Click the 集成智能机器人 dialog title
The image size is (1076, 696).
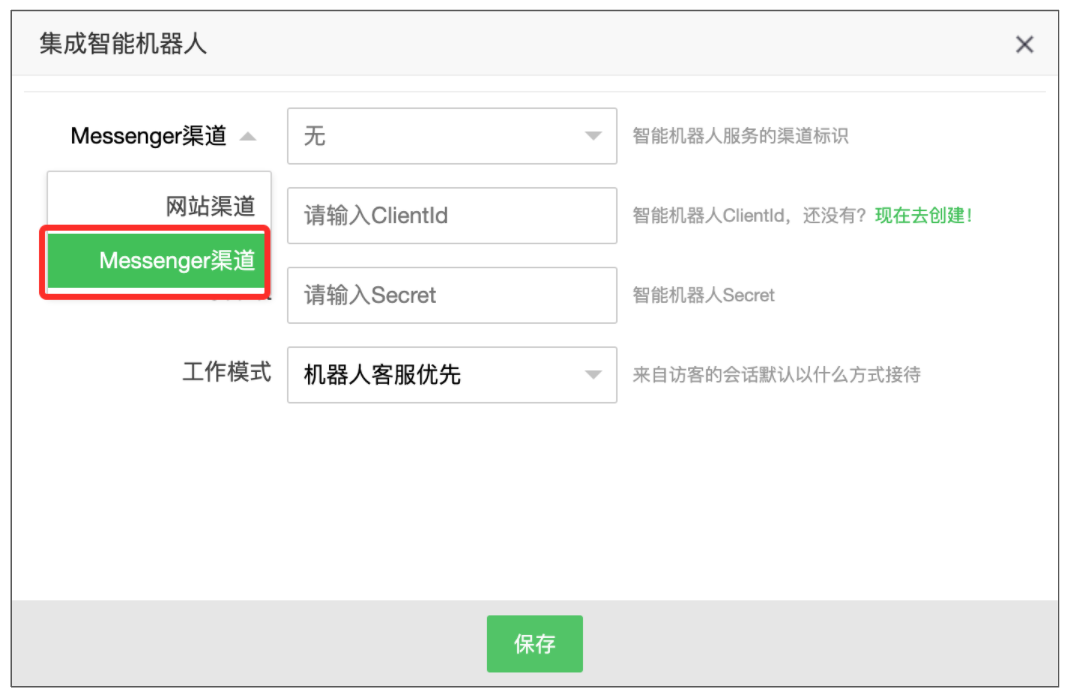click(123, 44)
